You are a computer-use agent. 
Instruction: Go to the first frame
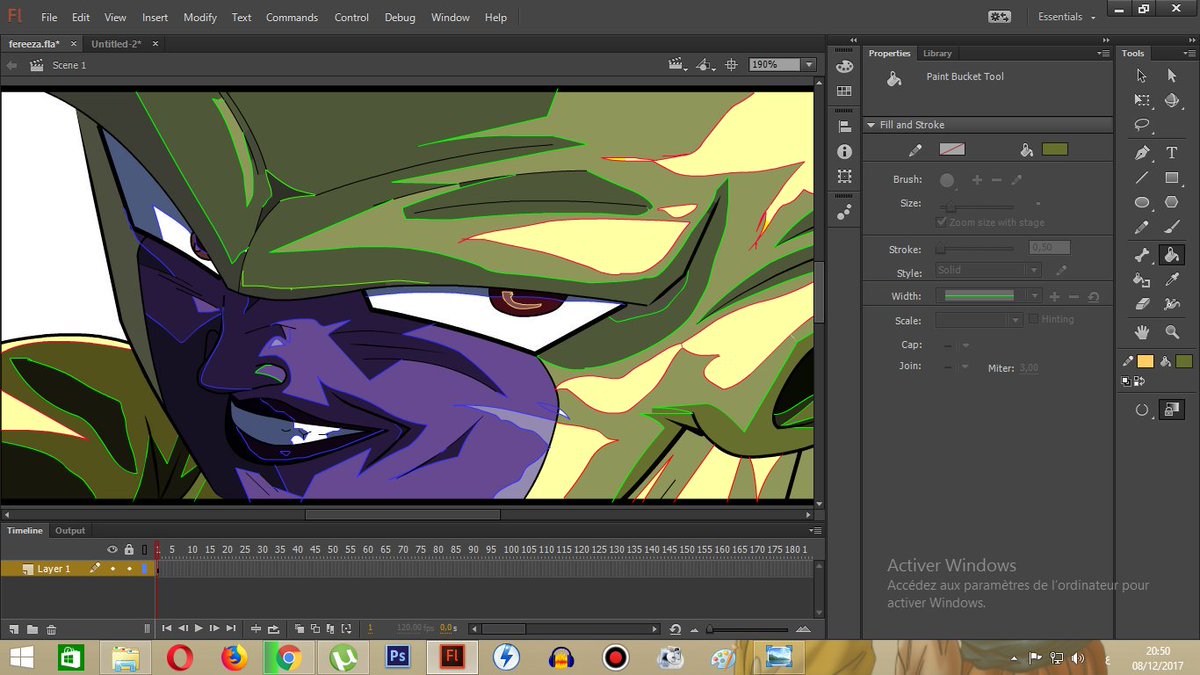pyautogui.click(x=167, y=629)
